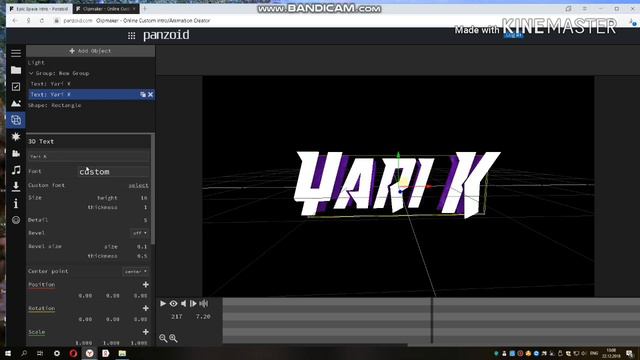Click the Position label link
640x360 pixels.
[x=42, y=284]
